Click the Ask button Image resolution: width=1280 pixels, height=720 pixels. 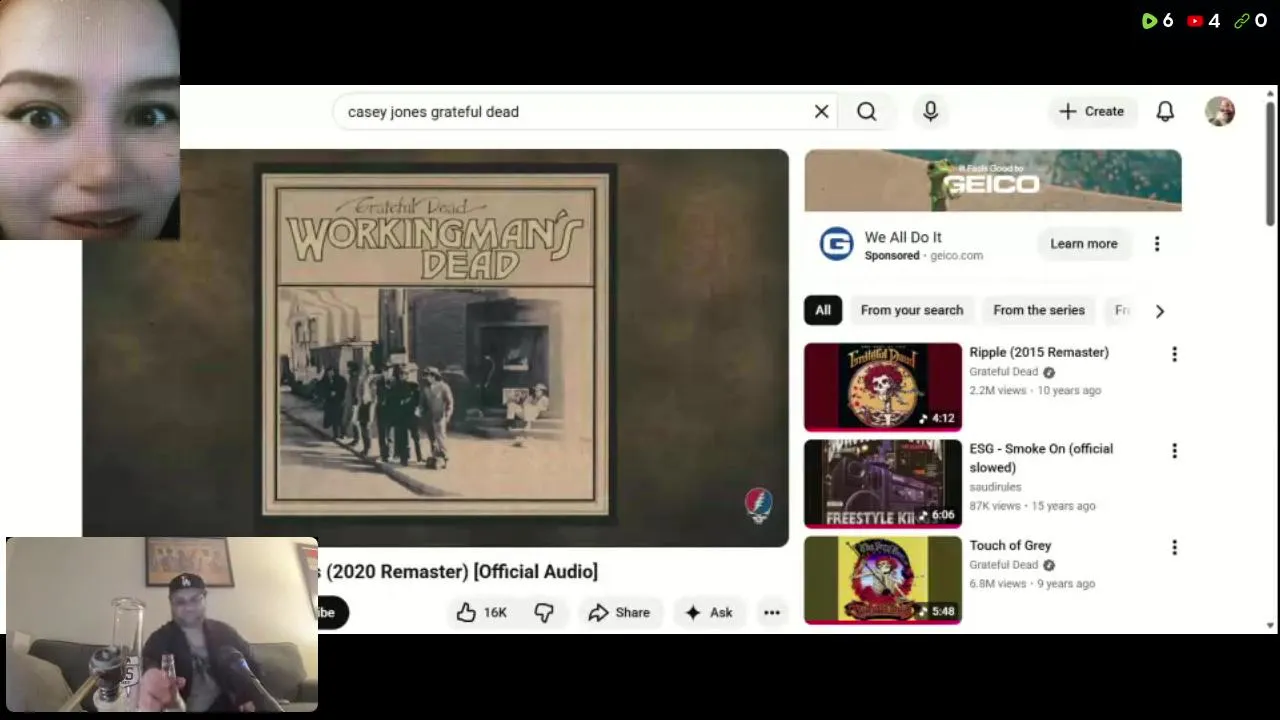(708, 613)
